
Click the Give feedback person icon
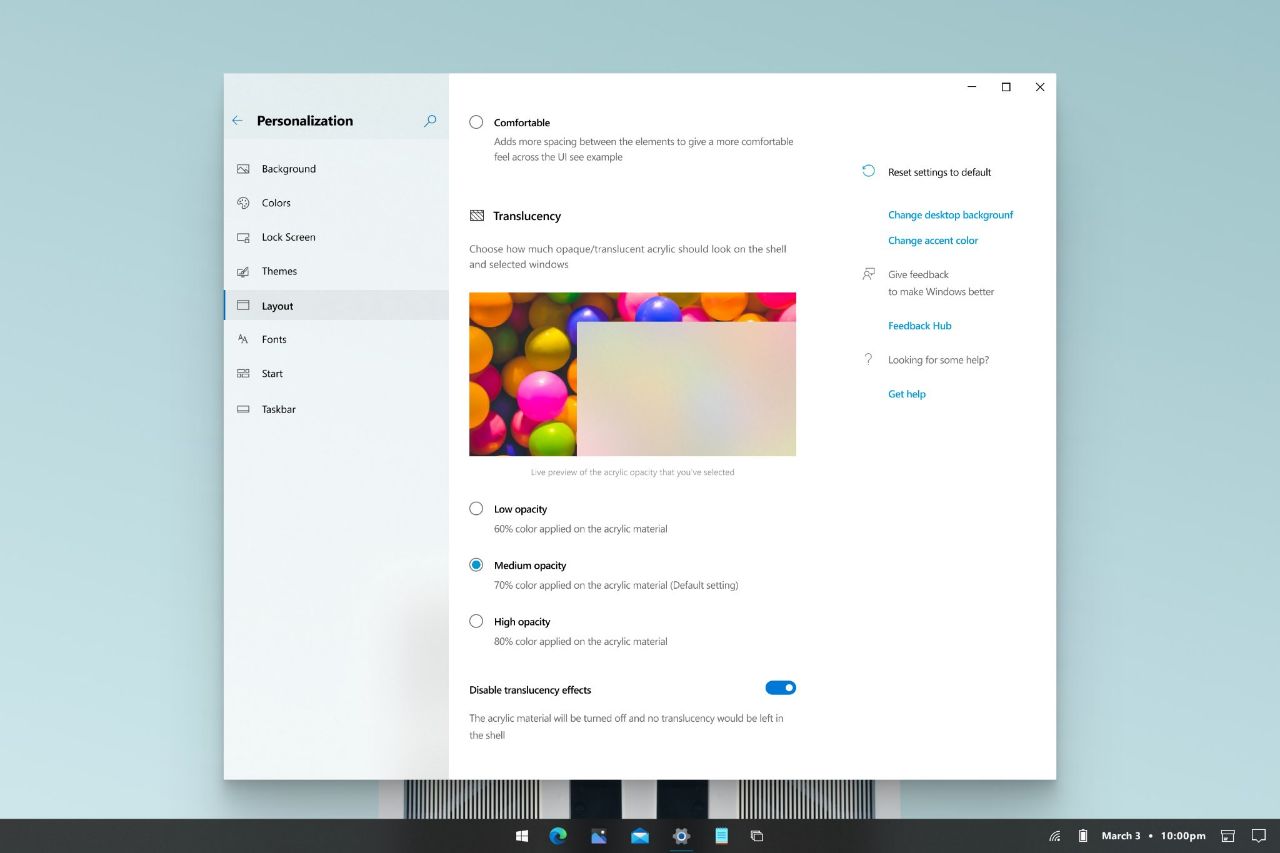[x=868, y=274]
